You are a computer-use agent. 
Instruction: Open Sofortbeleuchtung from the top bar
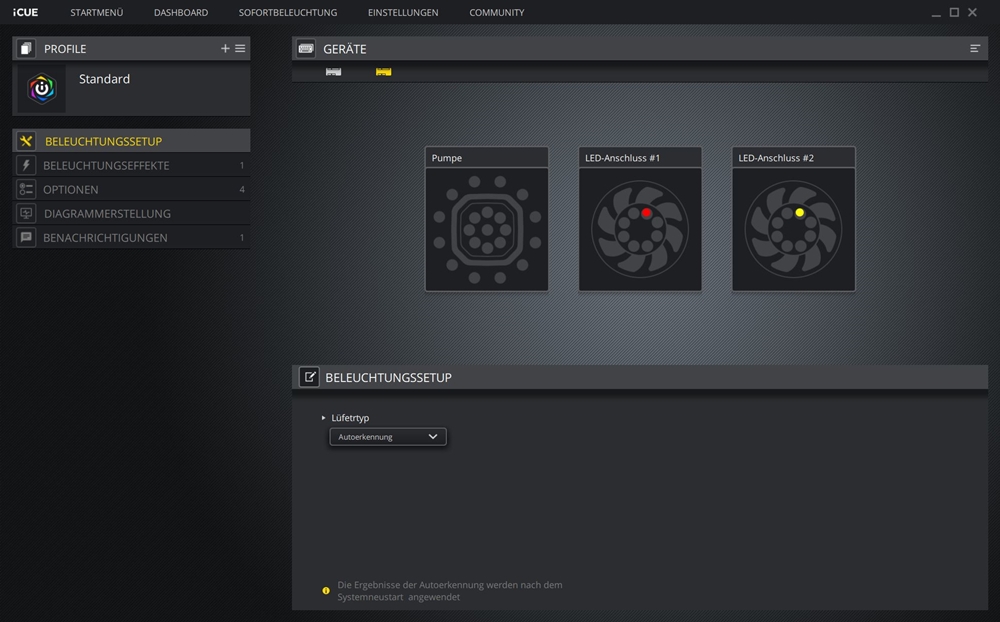tap(288, 13)
